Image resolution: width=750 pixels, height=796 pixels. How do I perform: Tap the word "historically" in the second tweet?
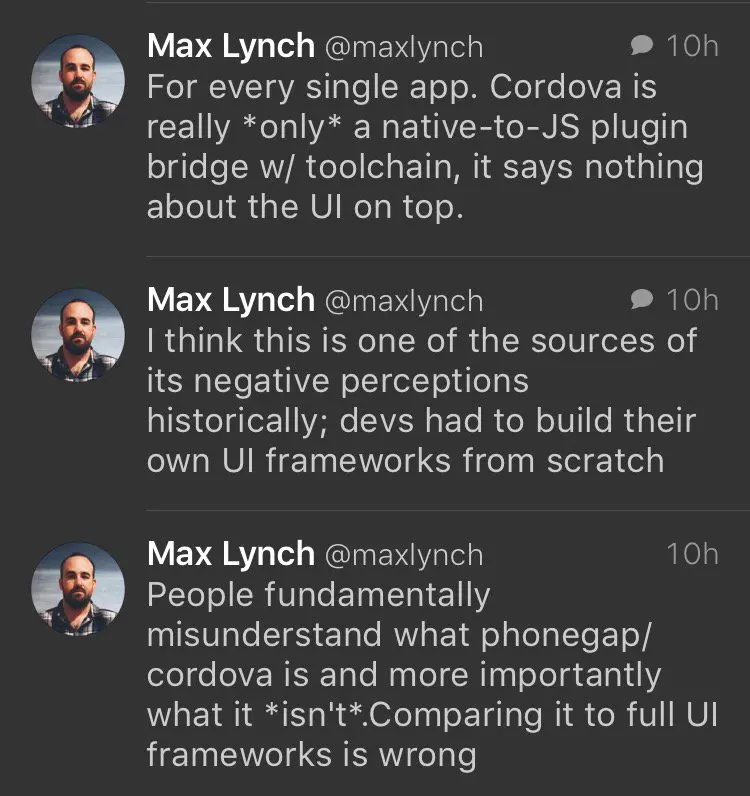tap(238, 421)
